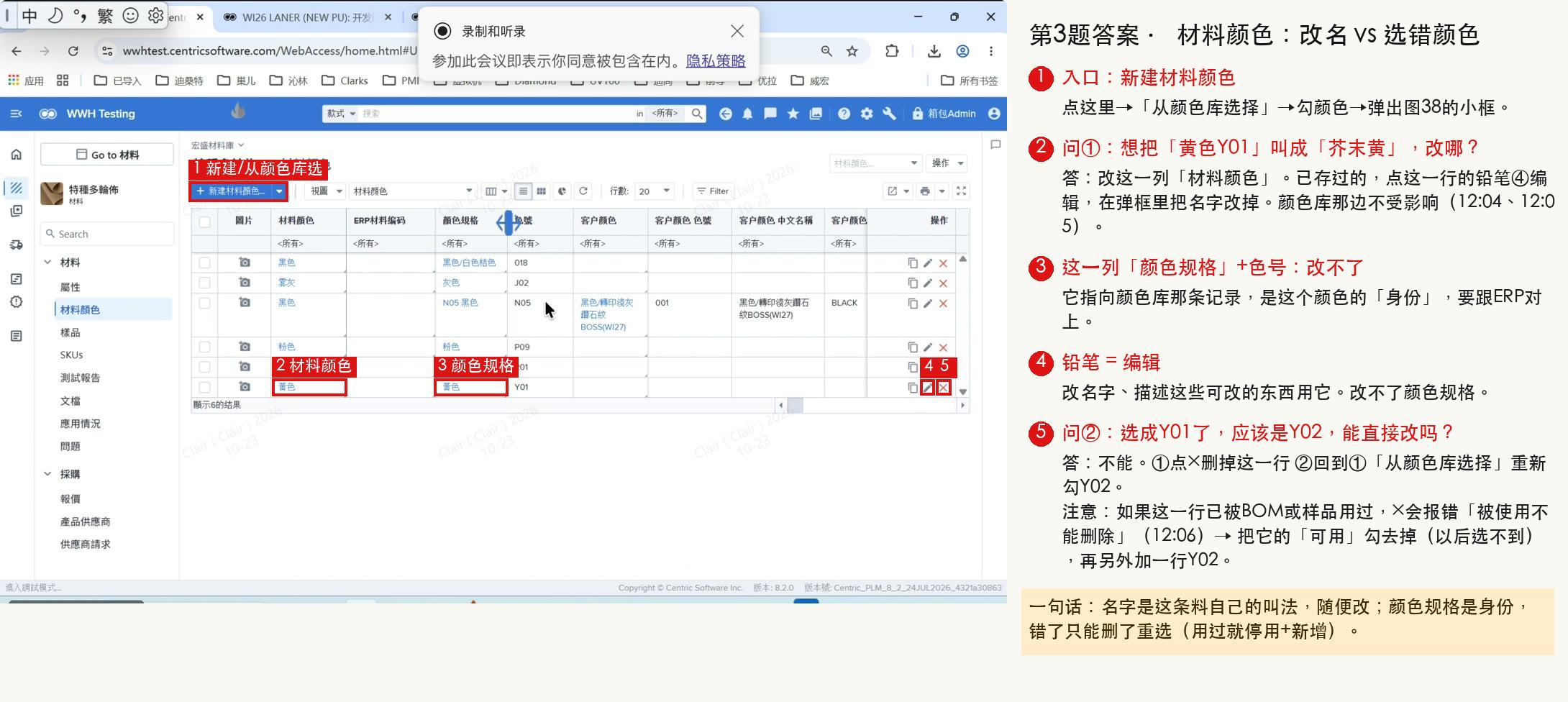
Task: Open the dropdown arrow beside 新建材料顏色
Action: tap(279, 191)
